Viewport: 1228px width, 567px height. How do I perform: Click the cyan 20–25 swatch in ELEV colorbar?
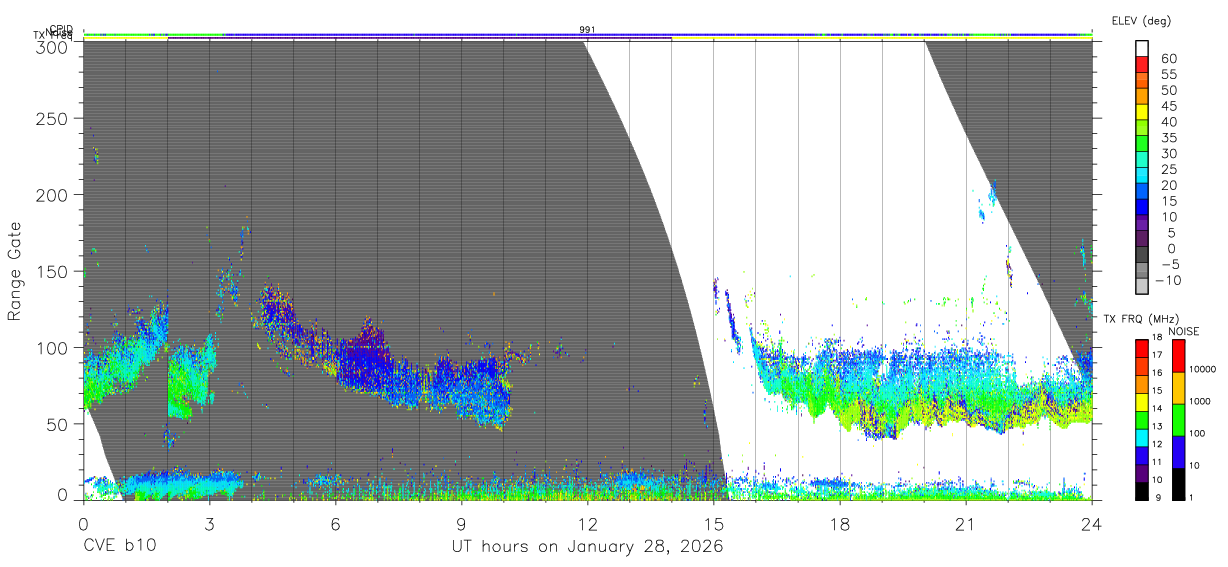pos(1142,177)
